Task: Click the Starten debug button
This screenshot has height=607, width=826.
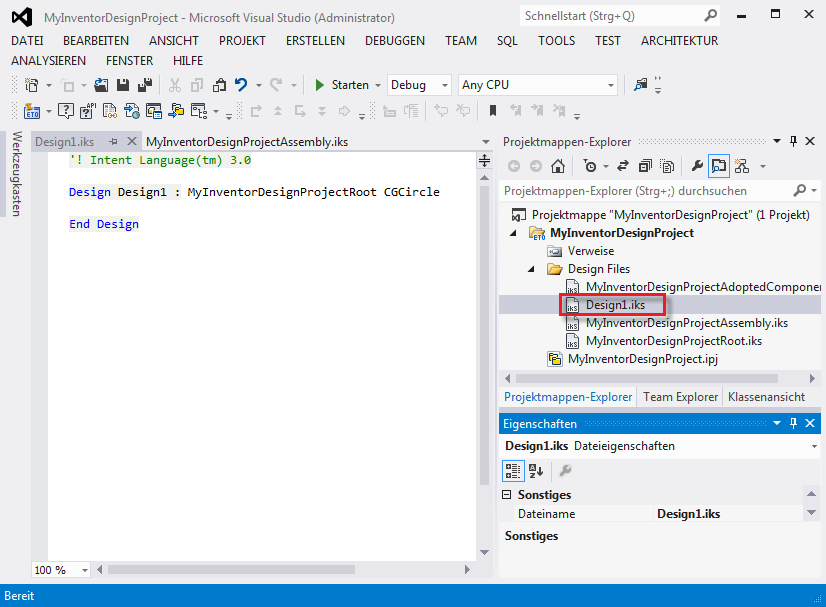Action: [341, 85]
